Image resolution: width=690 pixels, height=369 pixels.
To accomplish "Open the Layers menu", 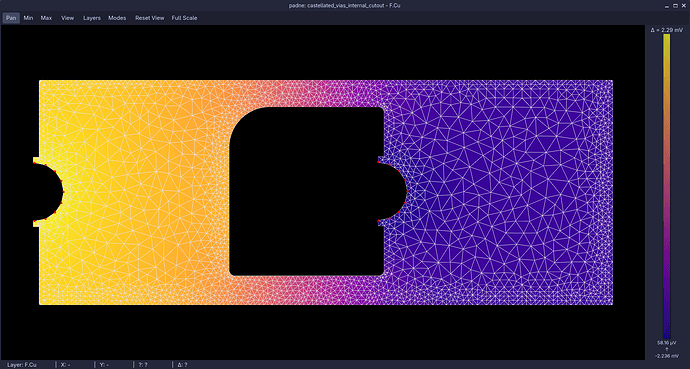I will 92,18.
